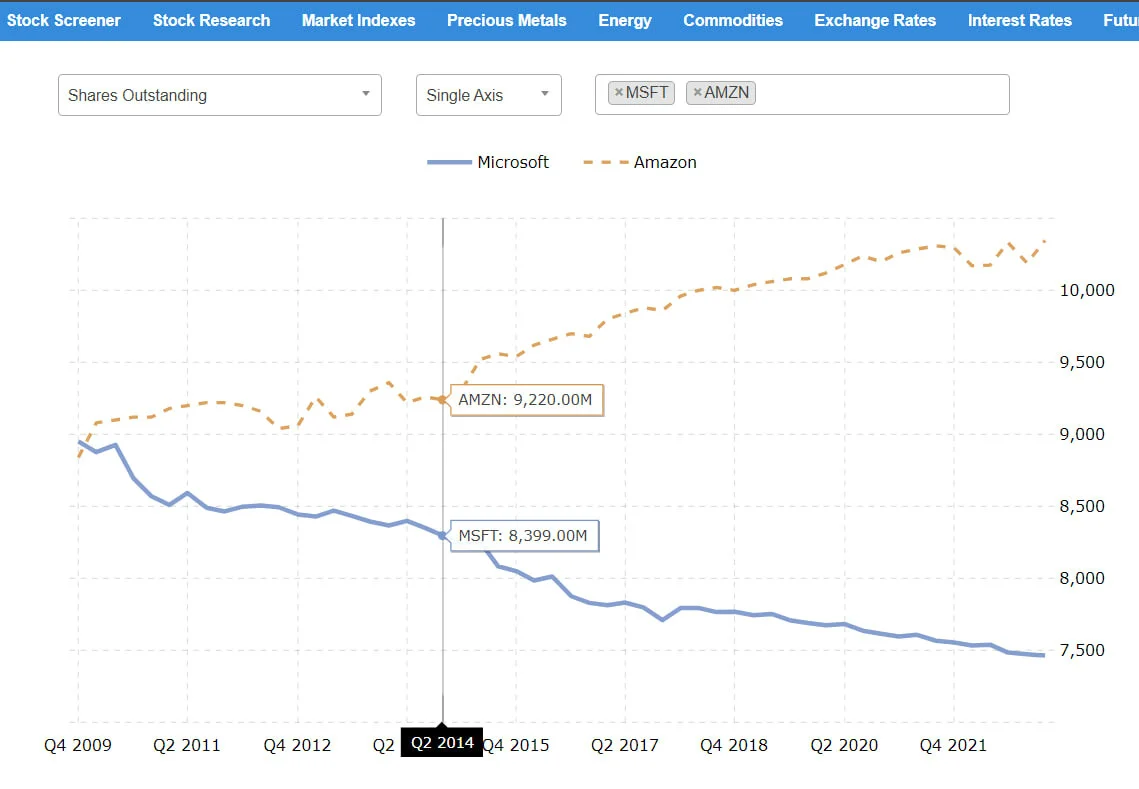Click the 7,500 y-axis value
This screenshot has height=789, width=1139.
pyautogui.click(x=1082, y=650)
